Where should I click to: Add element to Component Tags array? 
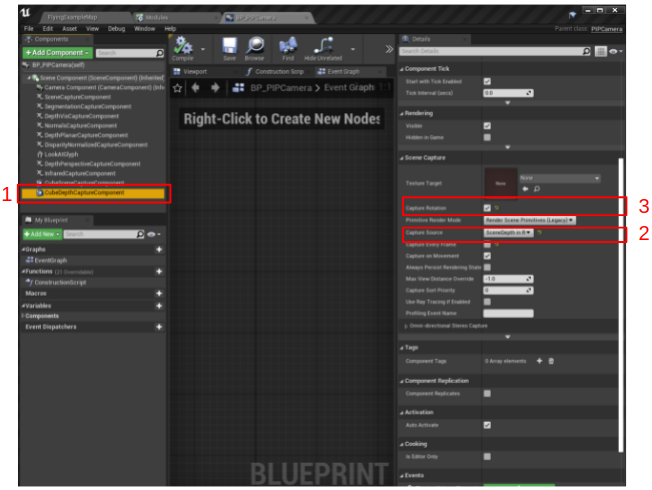click(539, 361)
